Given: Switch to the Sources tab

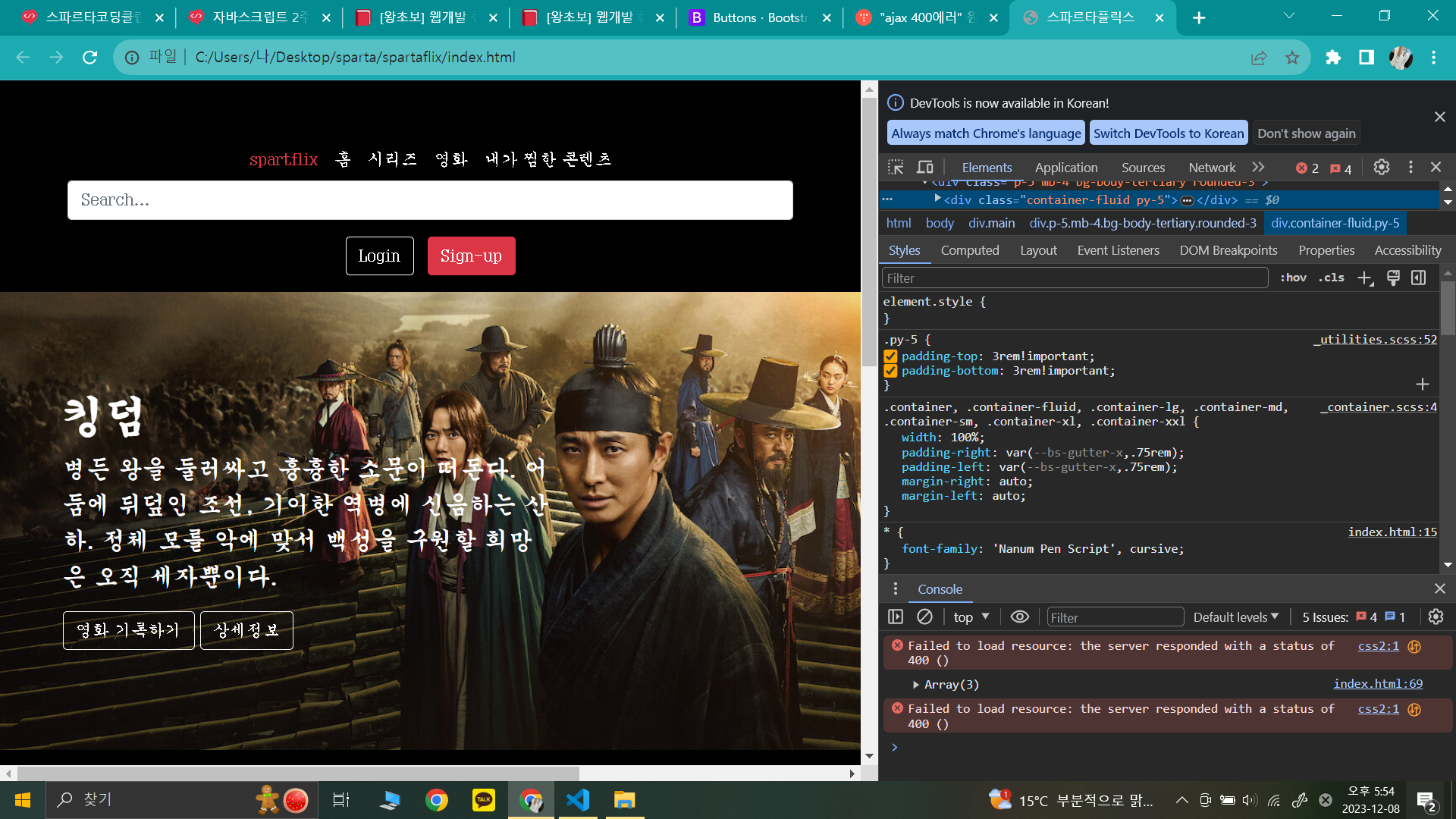Looking at the screenshot, I should [1143, 168].
